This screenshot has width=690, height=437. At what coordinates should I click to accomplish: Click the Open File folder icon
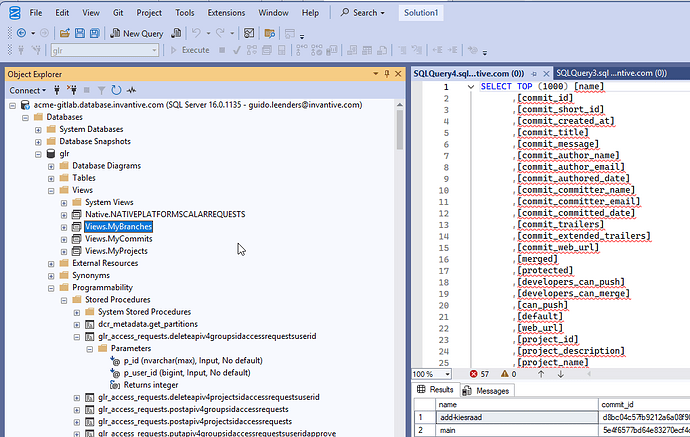[64, 33]
